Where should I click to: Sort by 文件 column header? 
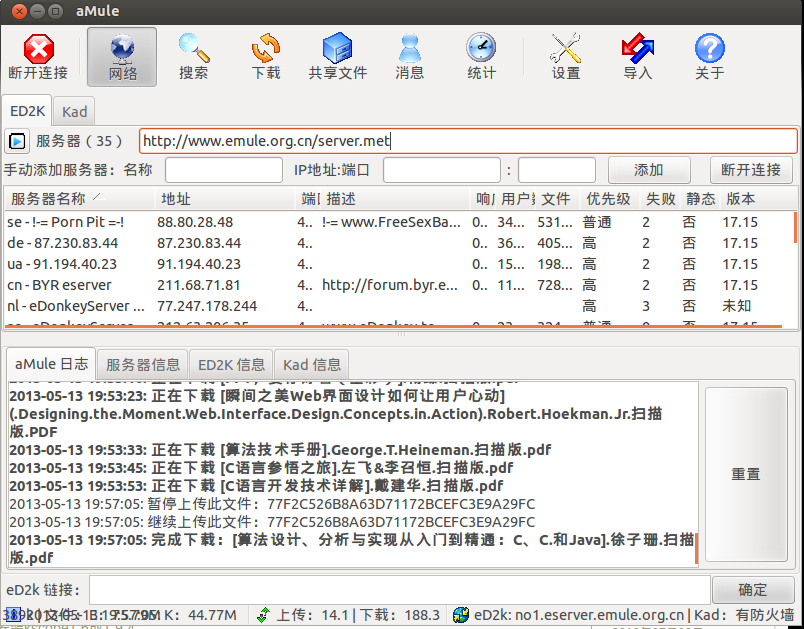point(557,198)
